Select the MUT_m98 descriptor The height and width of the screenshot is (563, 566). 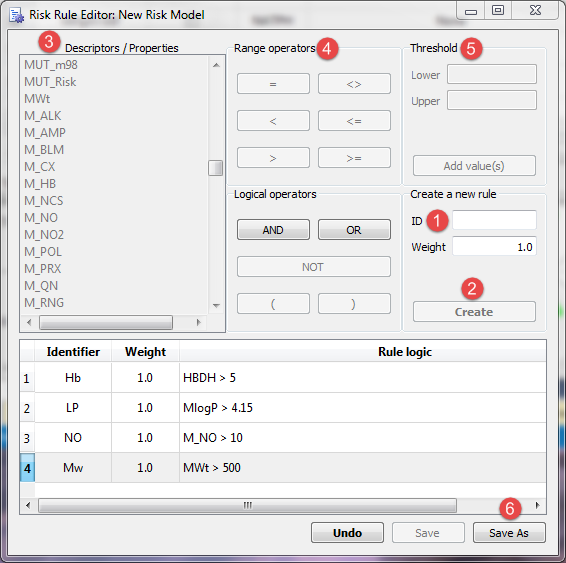51,65
